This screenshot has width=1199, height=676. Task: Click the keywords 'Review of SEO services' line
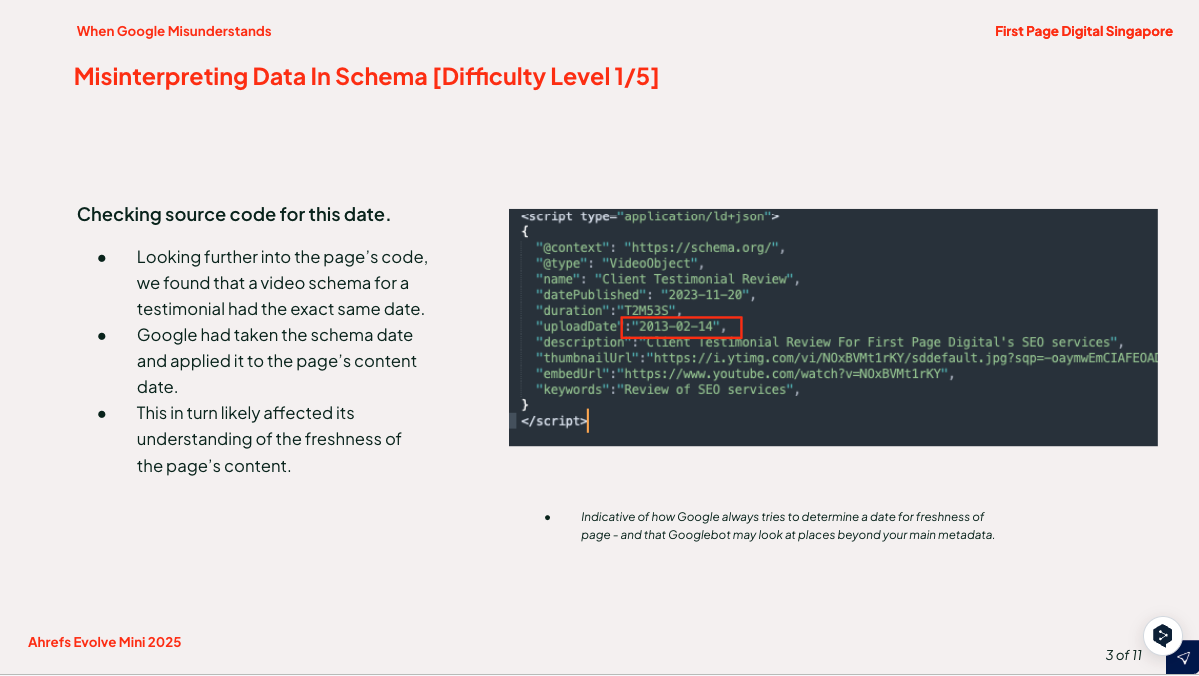pos(668,390)
